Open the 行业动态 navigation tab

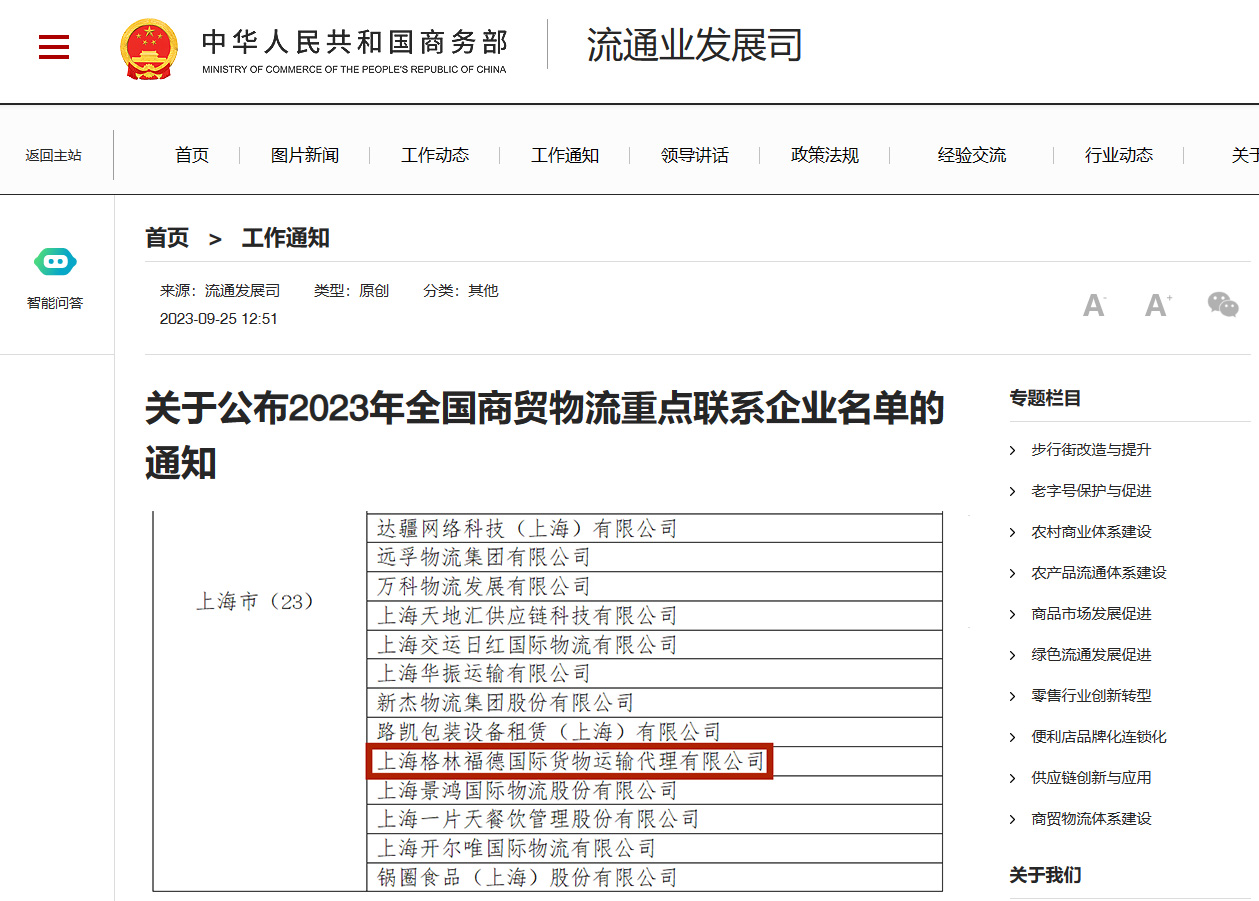point(1119,155)
